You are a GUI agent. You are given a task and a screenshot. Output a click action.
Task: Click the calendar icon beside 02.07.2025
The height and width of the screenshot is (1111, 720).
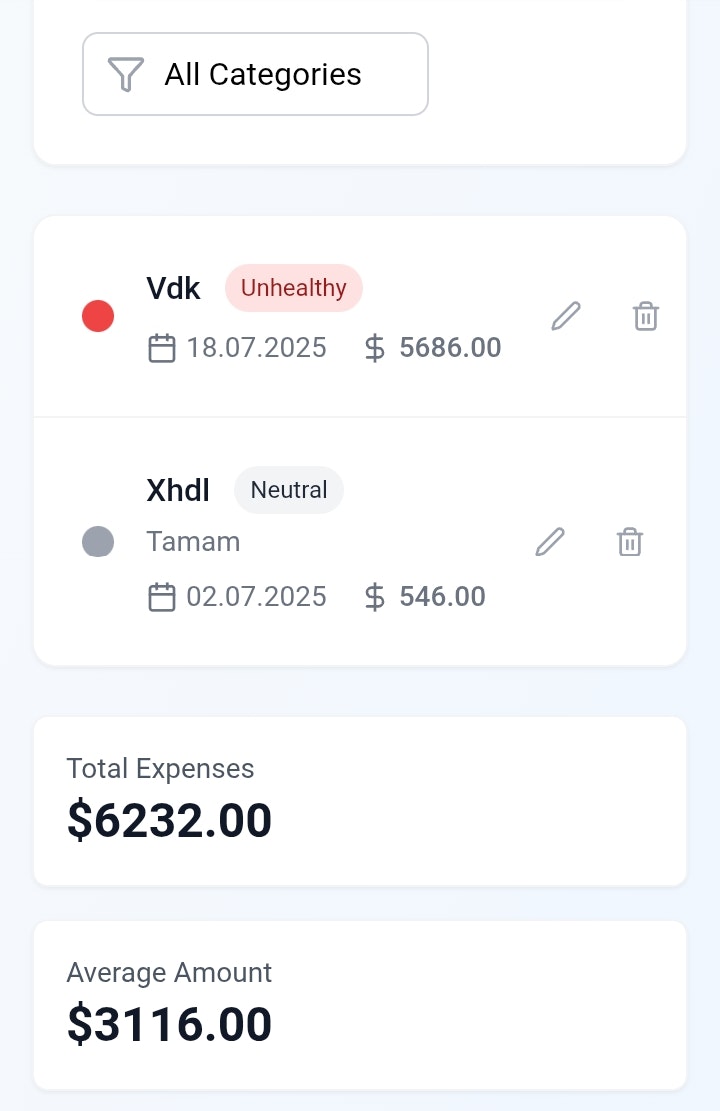click(161, 597)
